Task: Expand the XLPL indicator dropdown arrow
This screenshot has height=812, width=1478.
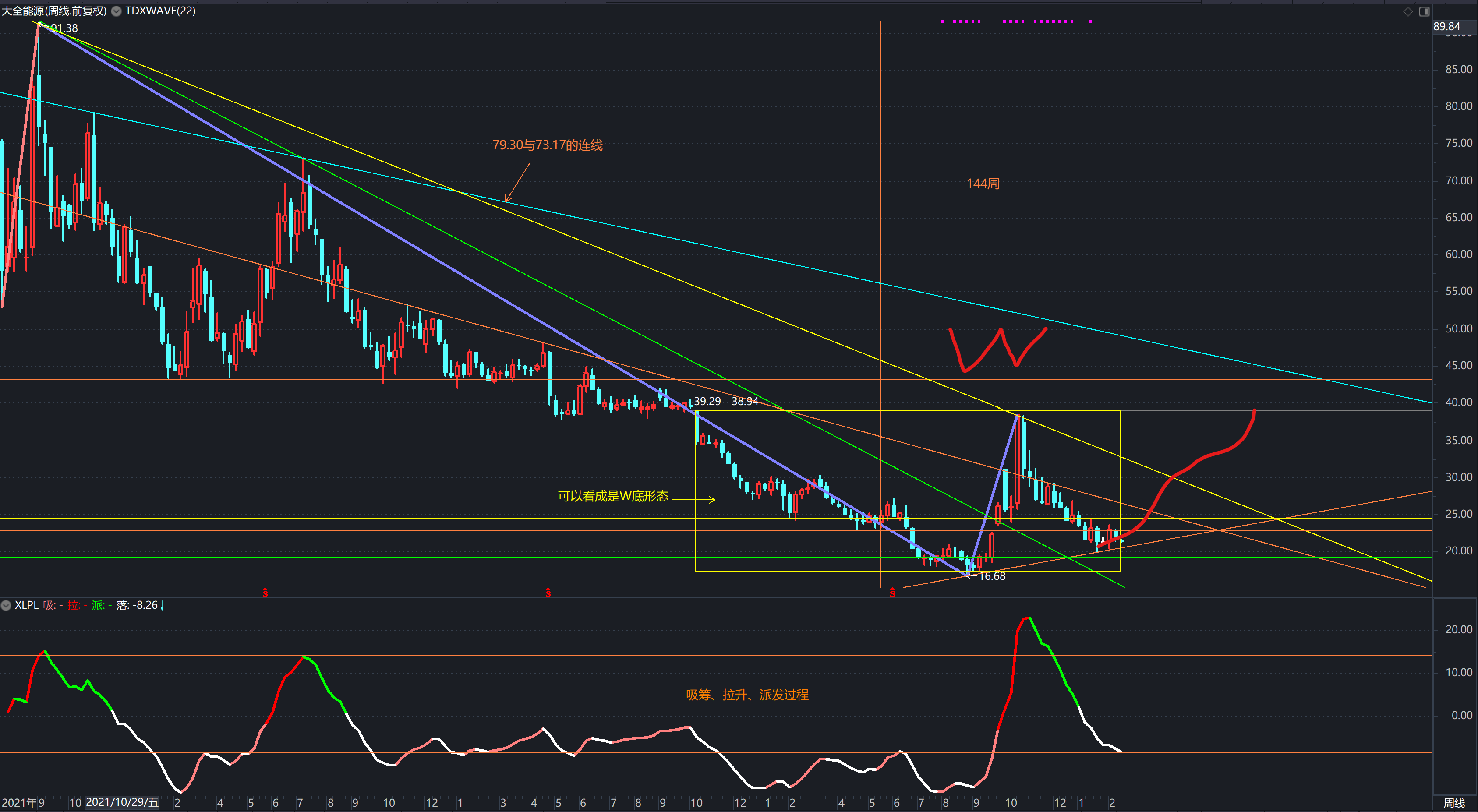Action: coord(6,605)
